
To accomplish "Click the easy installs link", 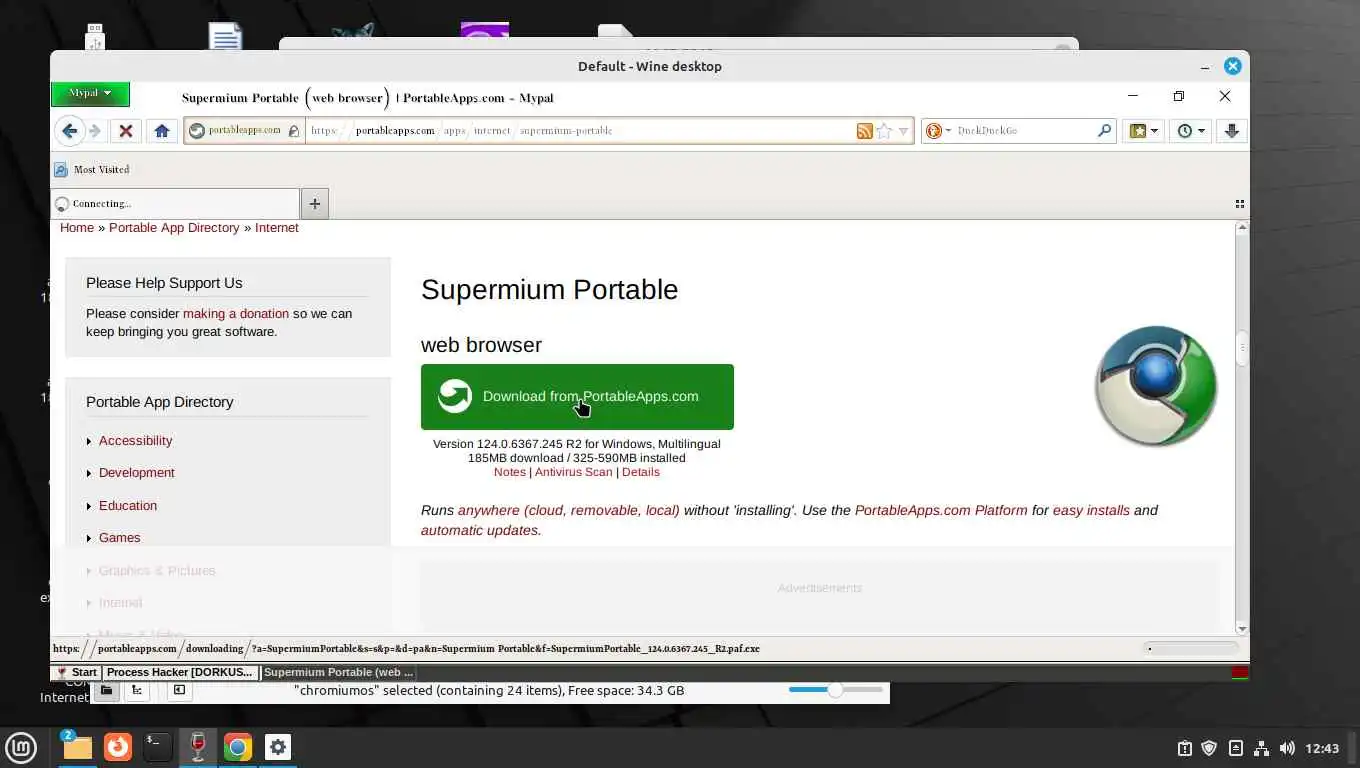I will tap(1091, 511).
